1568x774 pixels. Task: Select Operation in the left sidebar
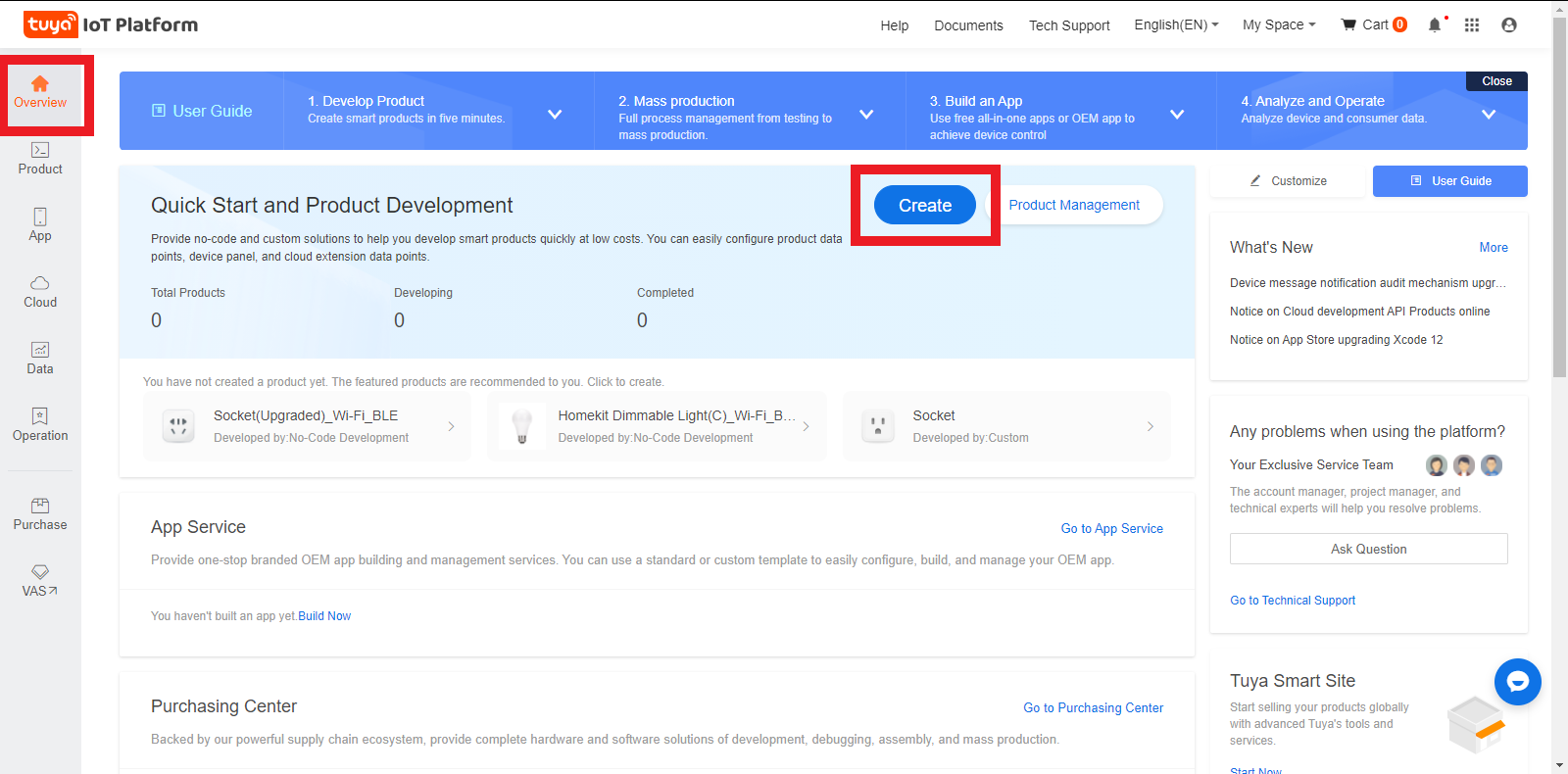[40, 425]
